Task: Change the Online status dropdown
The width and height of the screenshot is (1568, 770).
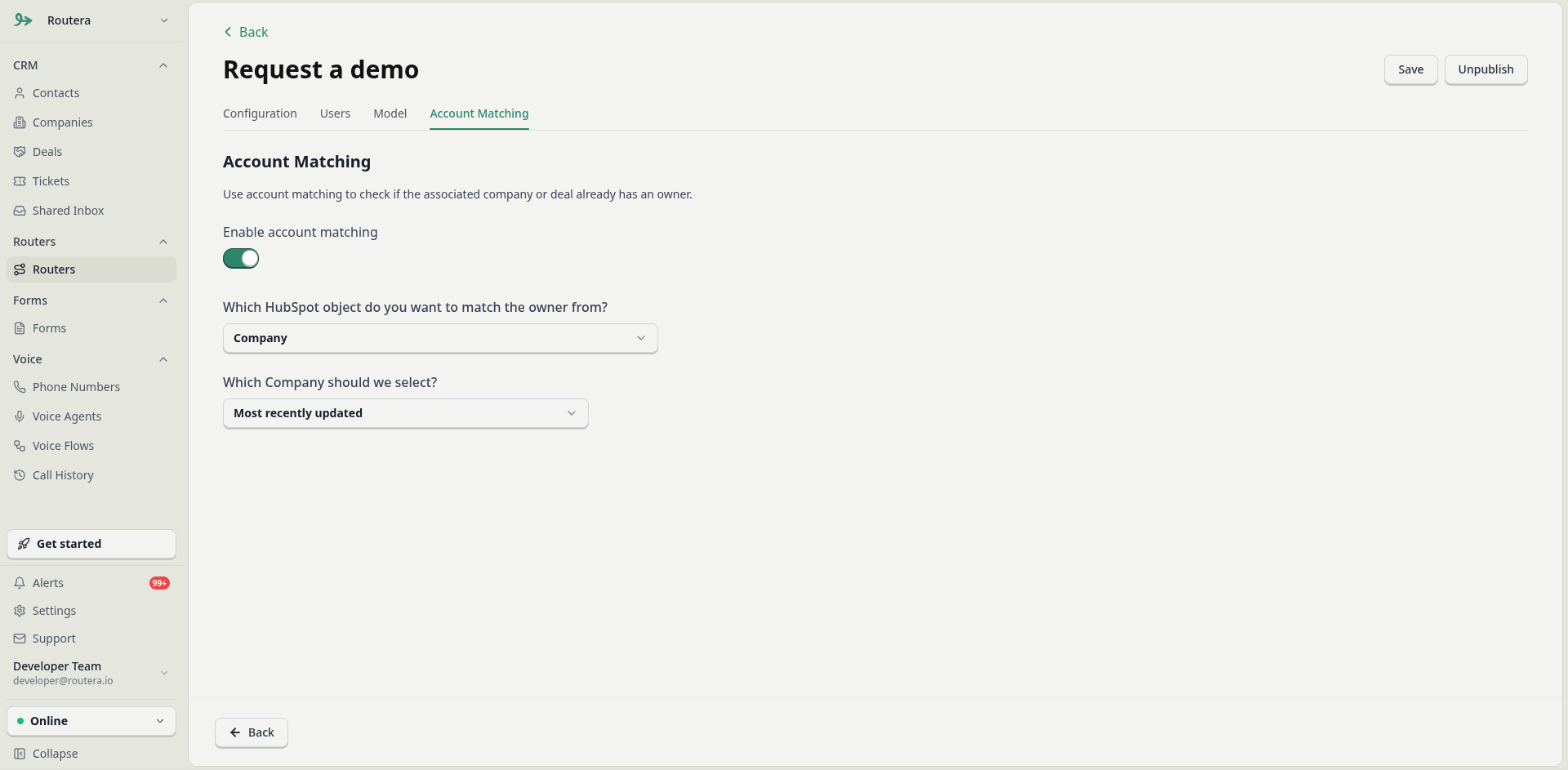Action: pos(91,721)
